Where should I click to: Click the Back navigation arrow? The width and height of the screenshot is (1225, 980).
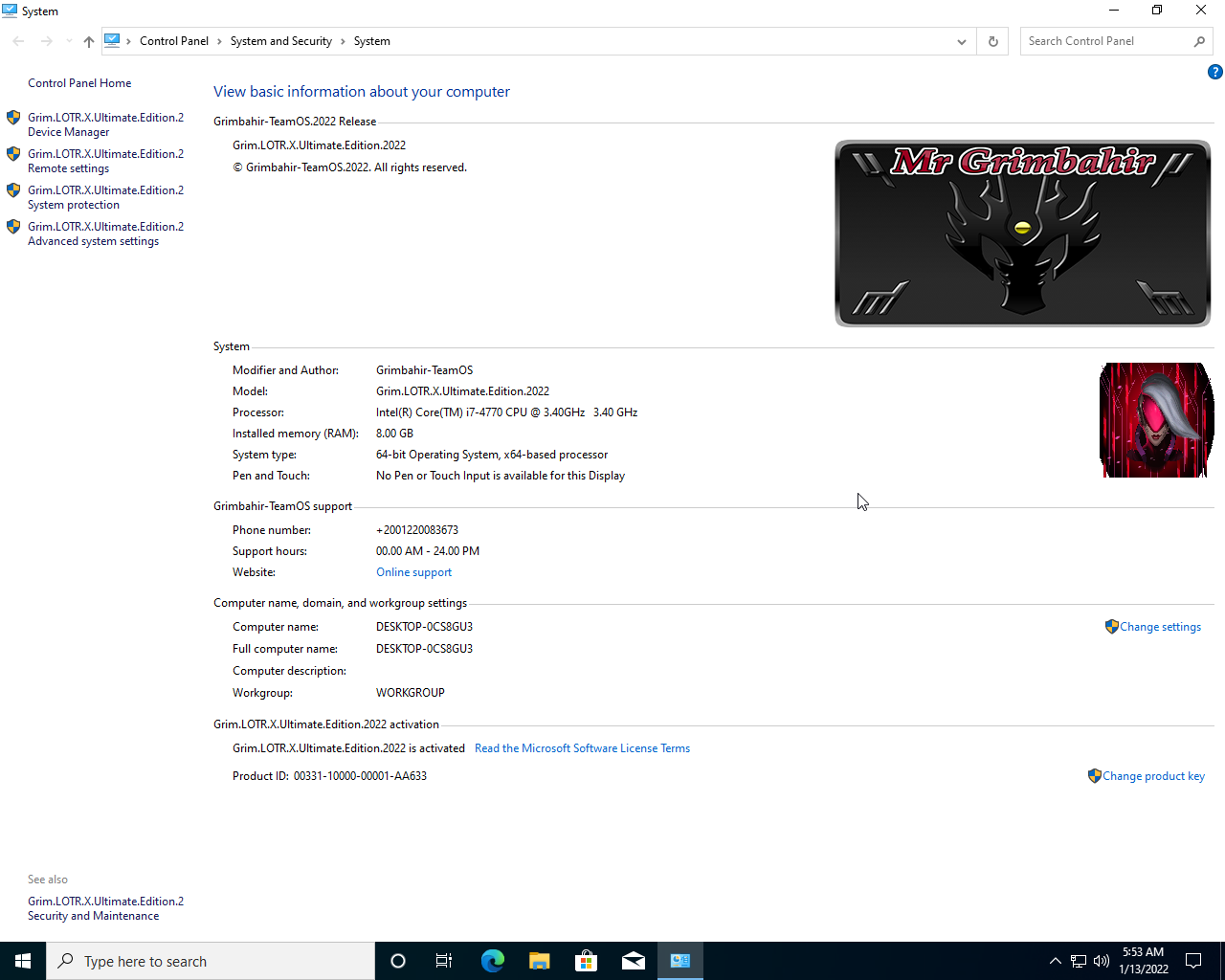18,41
